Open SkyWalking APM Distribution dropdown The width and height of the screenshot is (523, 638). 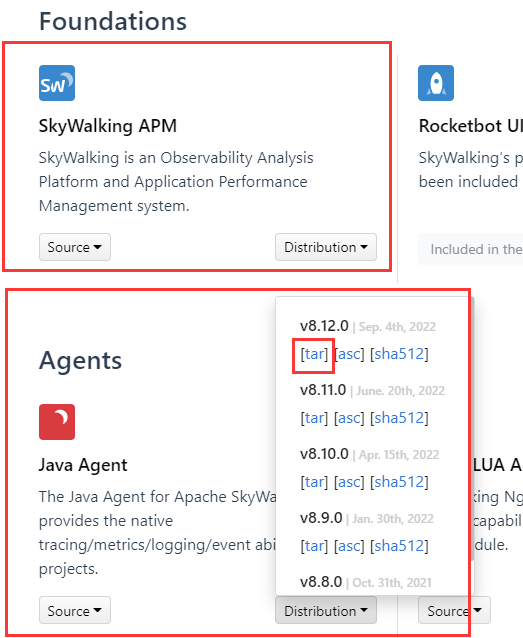(326, 247)
